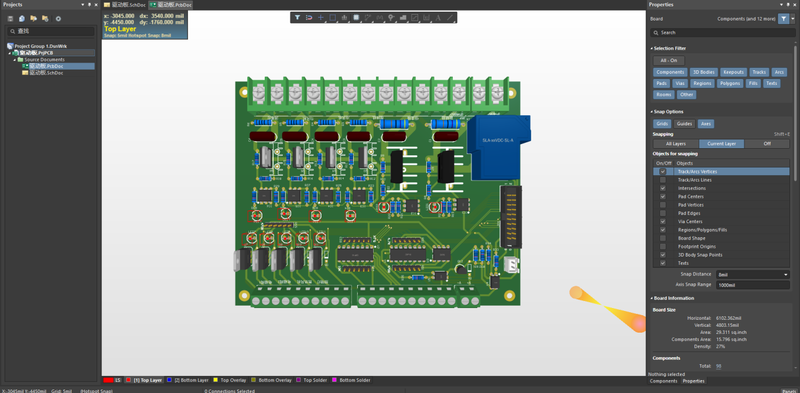Select the Place Polygon Plane tool

pyautogui.click(x=403, y=17)
